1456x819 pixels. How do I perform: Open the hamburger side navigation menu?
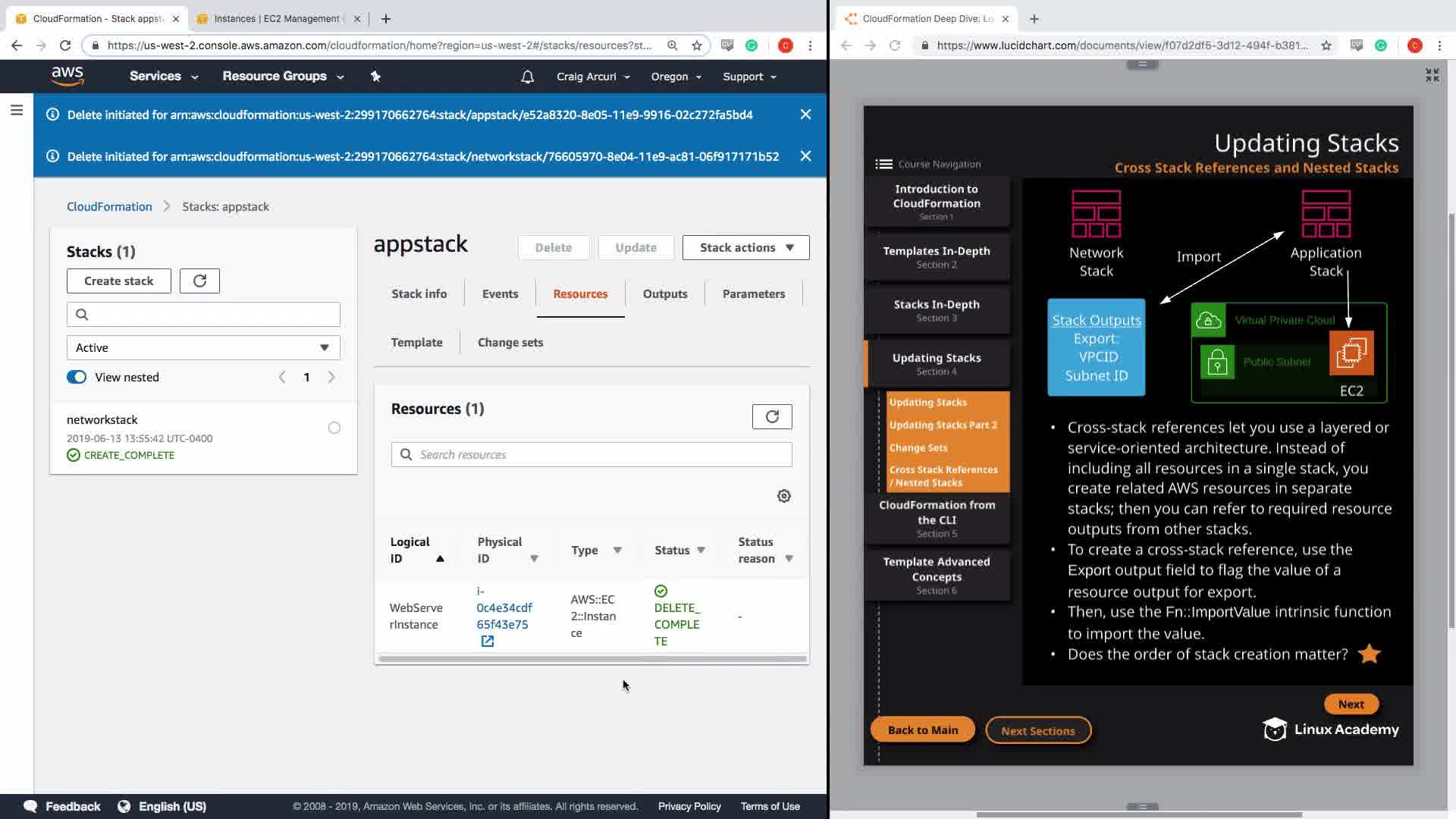(x=17, y=111)
